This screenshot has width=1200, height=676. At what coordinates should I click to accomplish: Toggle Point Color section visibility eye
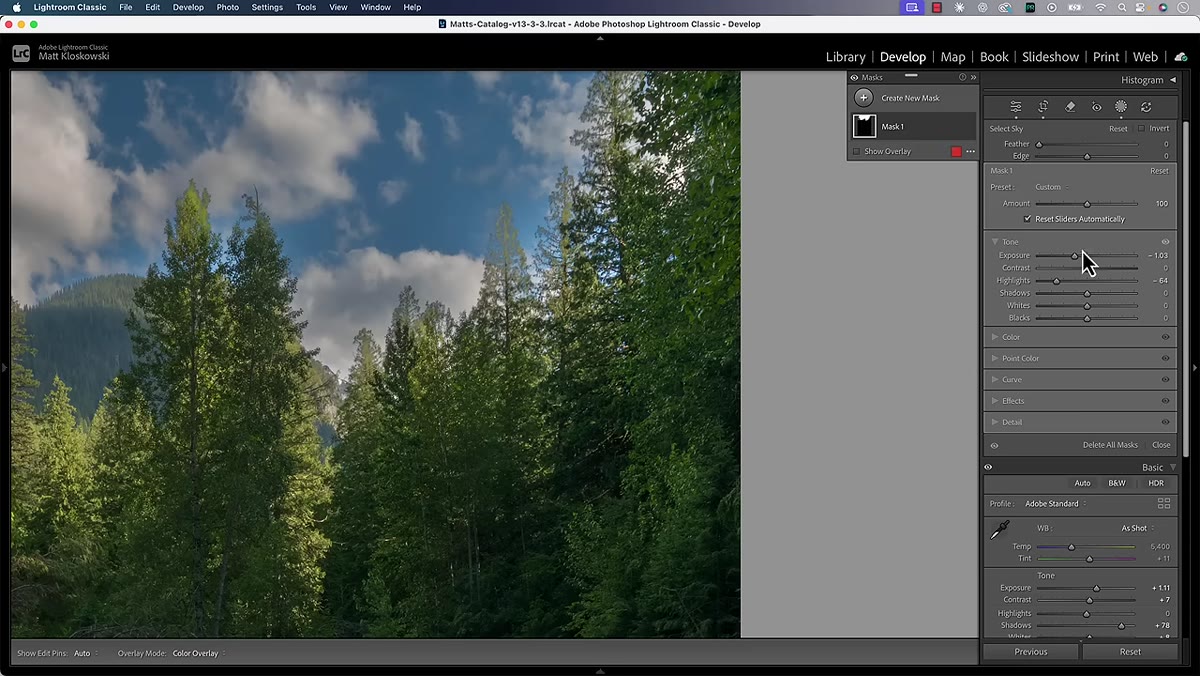(x=1165, y=358)
